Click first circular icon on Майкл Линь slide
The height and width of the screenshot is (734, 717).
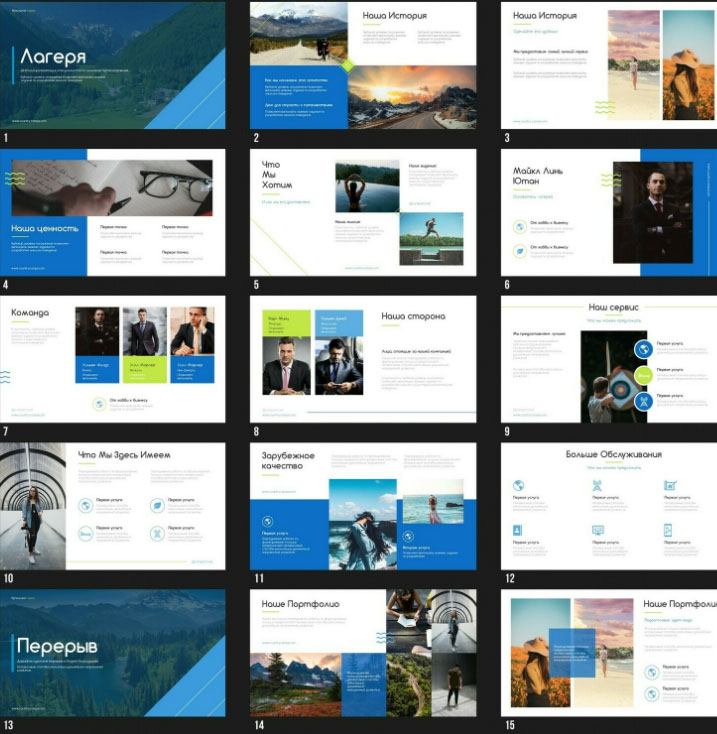pos(520,225)
